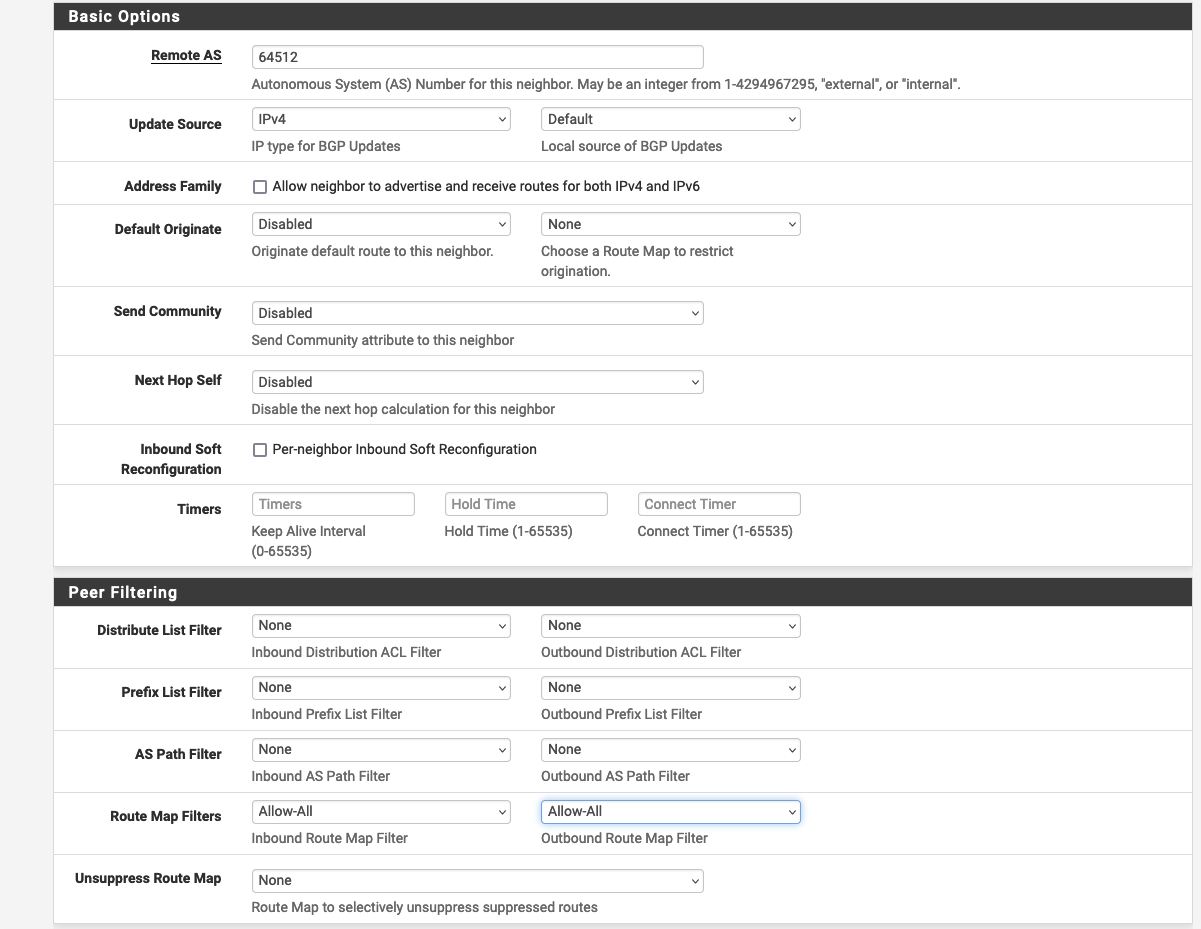Open the Update Source IP type dropdown
1201x929 pixels.
380,118
